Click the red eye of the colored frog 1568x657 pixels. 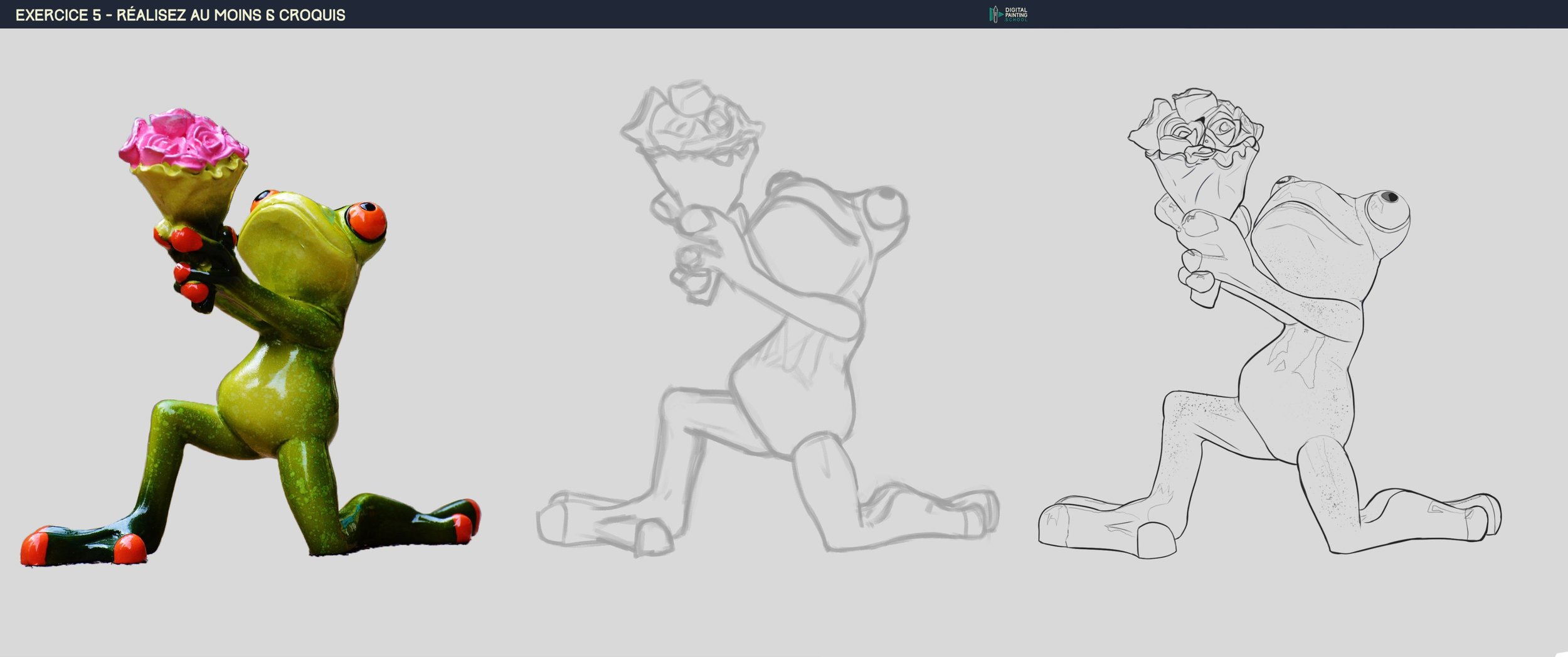[x=364, y=220]
